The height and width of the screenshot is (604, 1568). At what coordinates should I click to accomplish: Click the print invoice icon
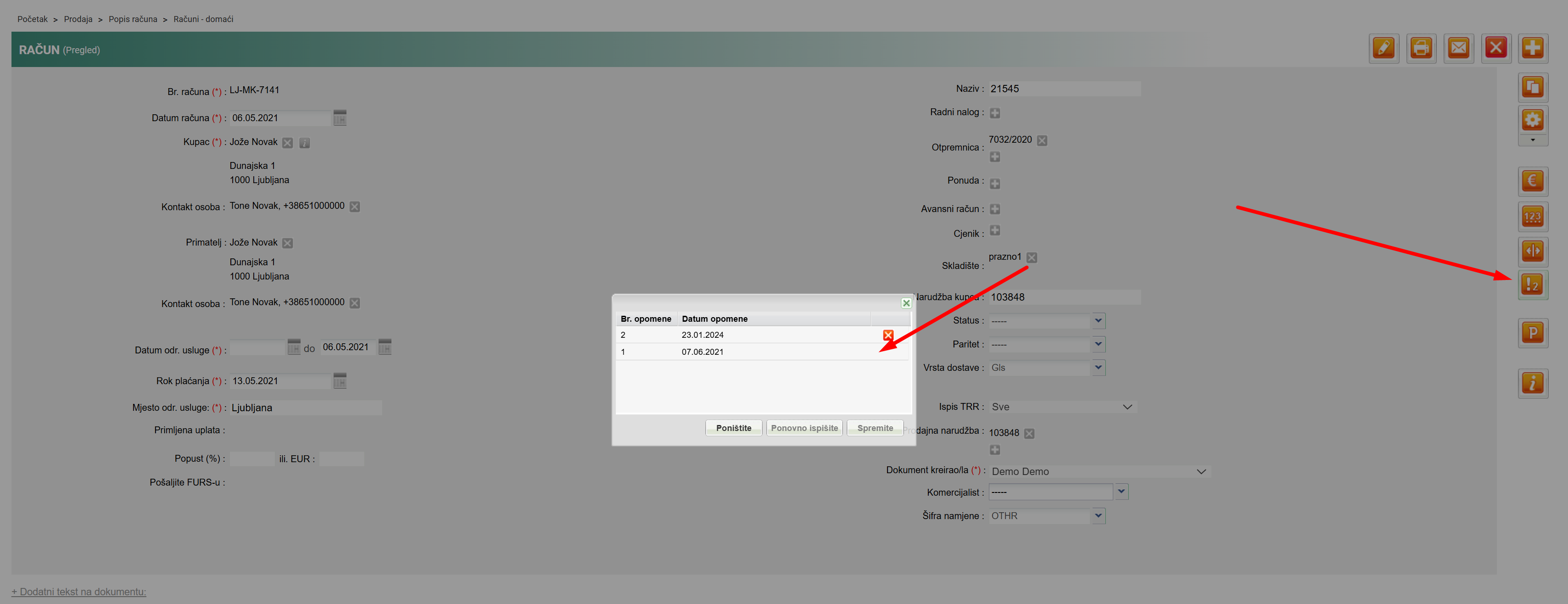coord(1421,48)
